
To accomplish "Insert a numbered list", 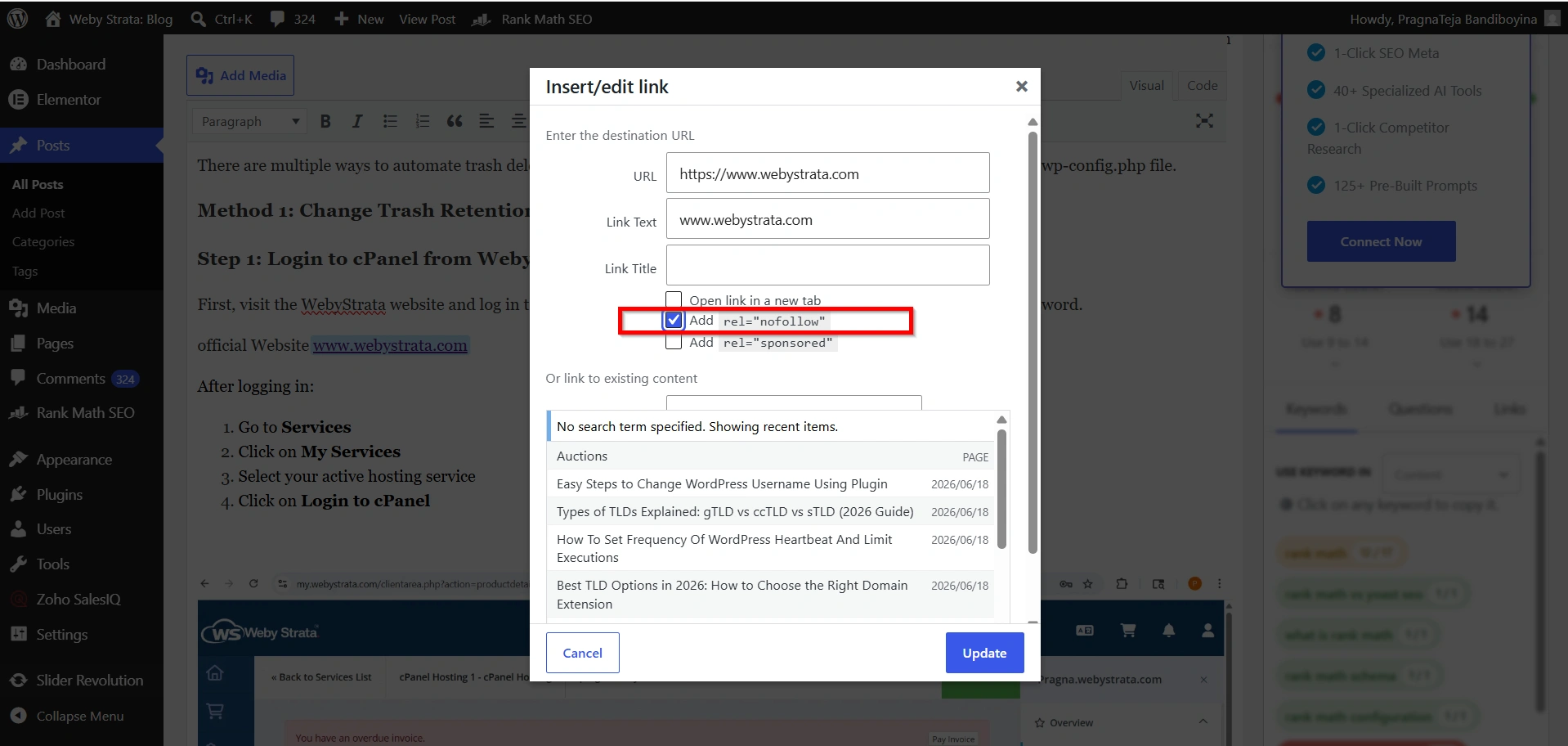I will point(422,121).
